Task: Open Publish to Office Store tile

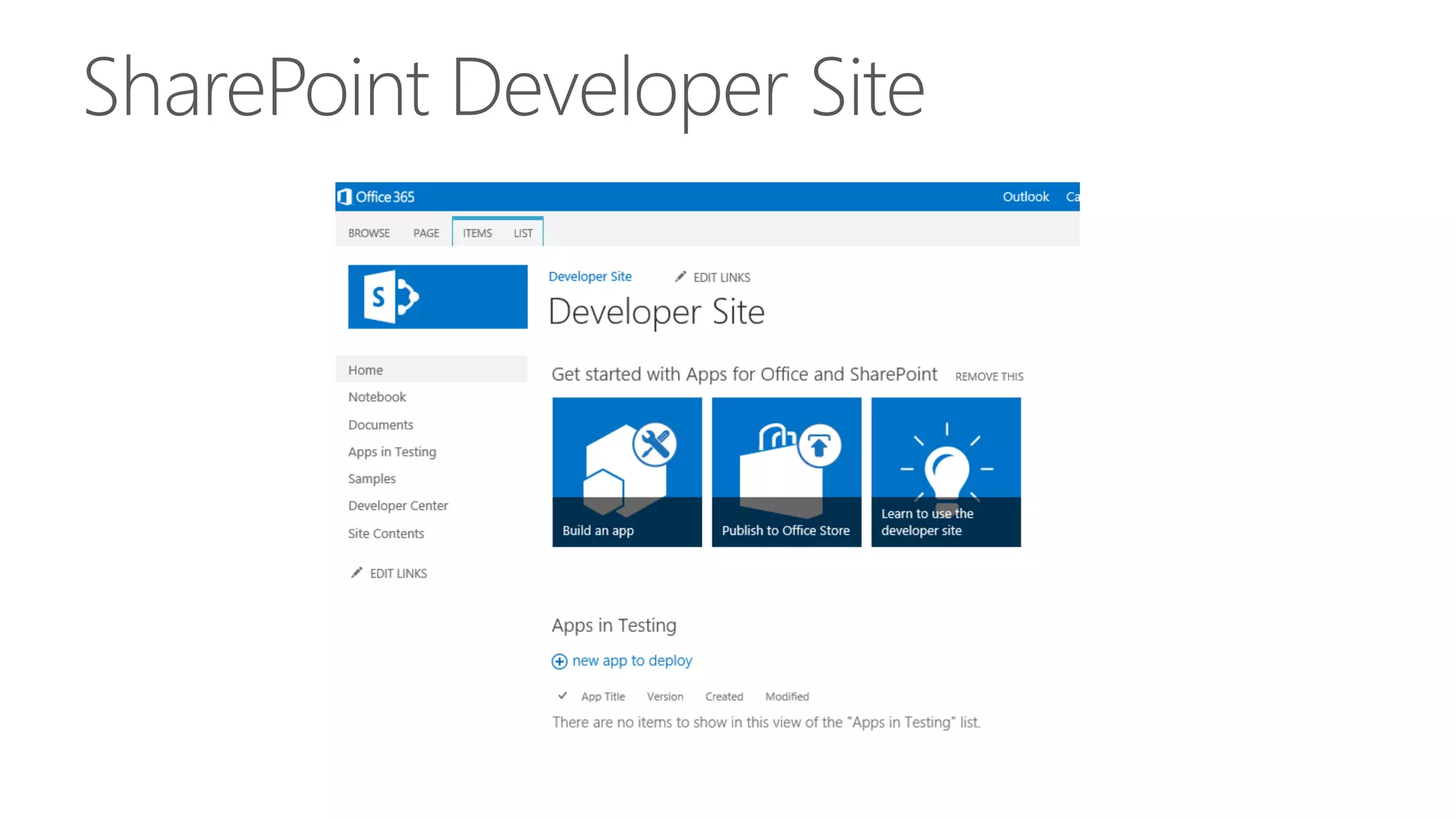Action: 786,472
